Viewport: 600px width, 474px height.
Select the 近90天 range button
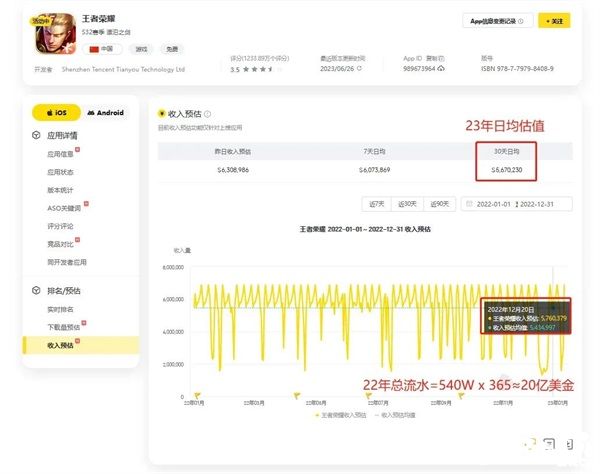[x=440, y=204]
